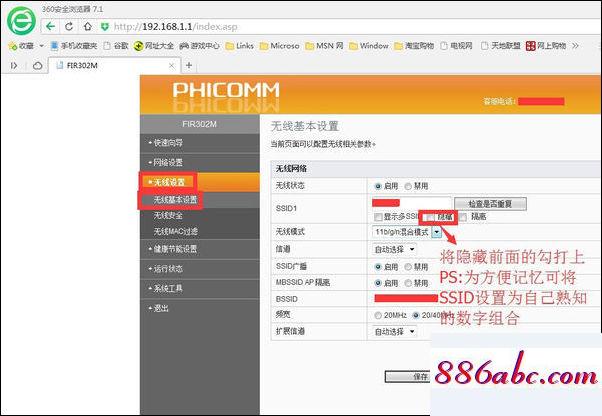This screenshot has height=416, width=602.
Task: Click the 检查是否重复 button
Action: (x=490, y=204)
